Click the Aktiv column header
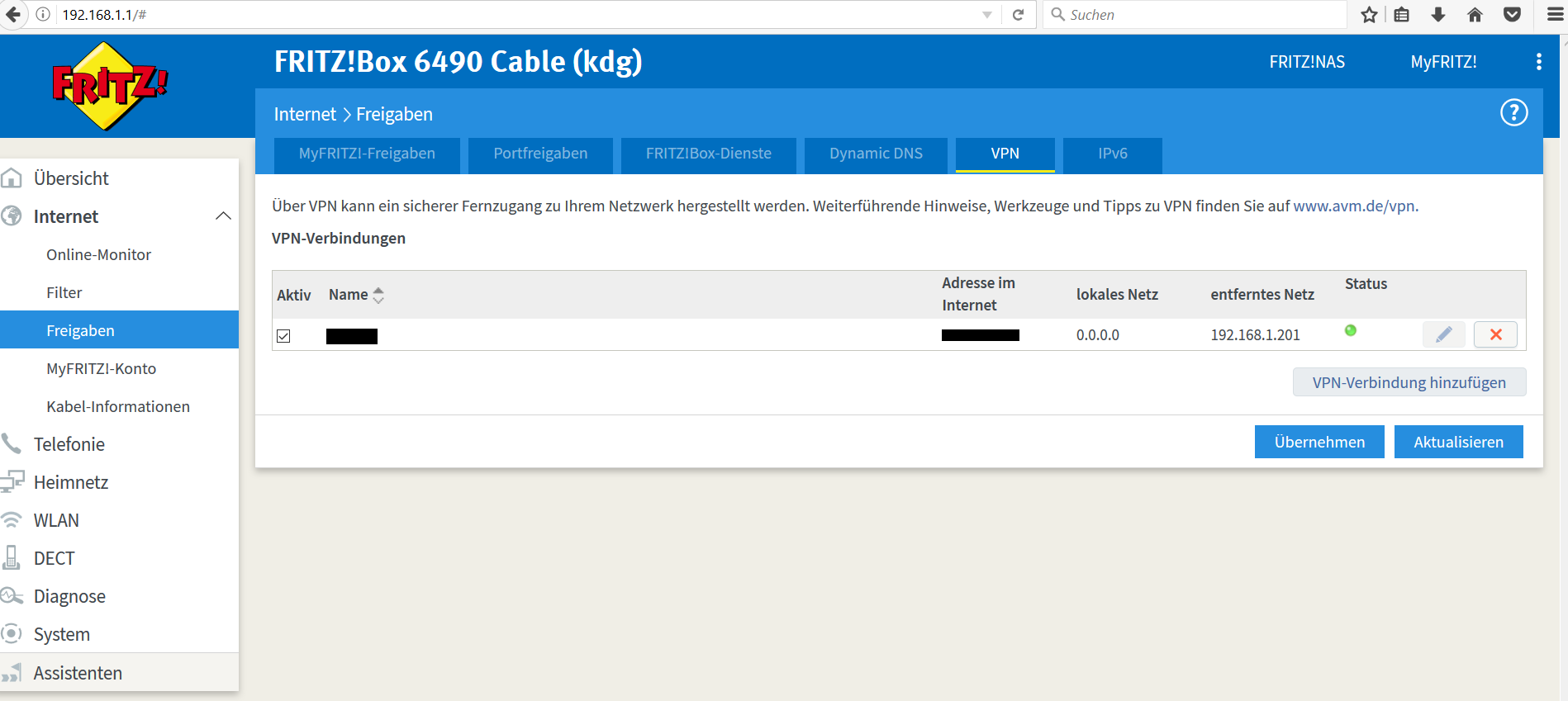 pos(293,295)
